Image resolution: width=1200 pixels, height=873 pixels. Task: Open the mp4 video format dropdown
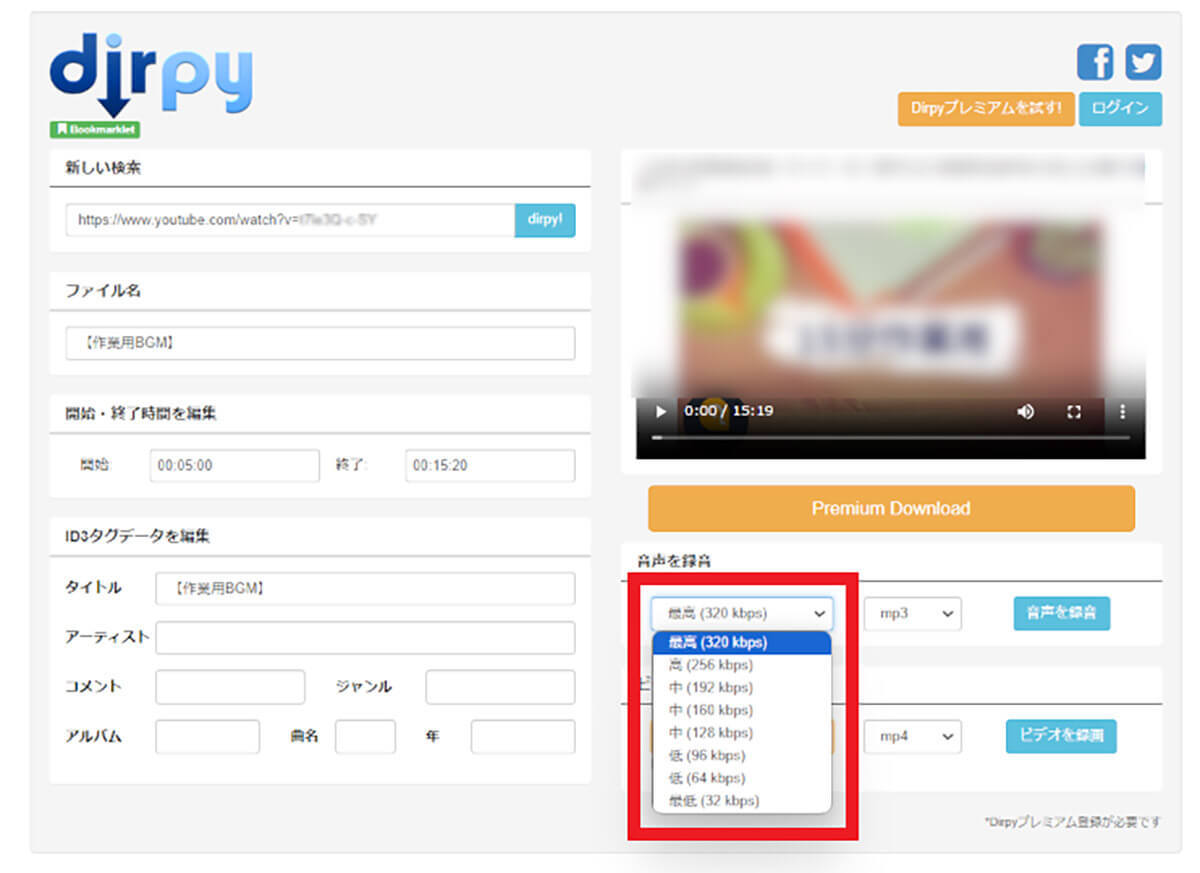(x=913, y=737)
